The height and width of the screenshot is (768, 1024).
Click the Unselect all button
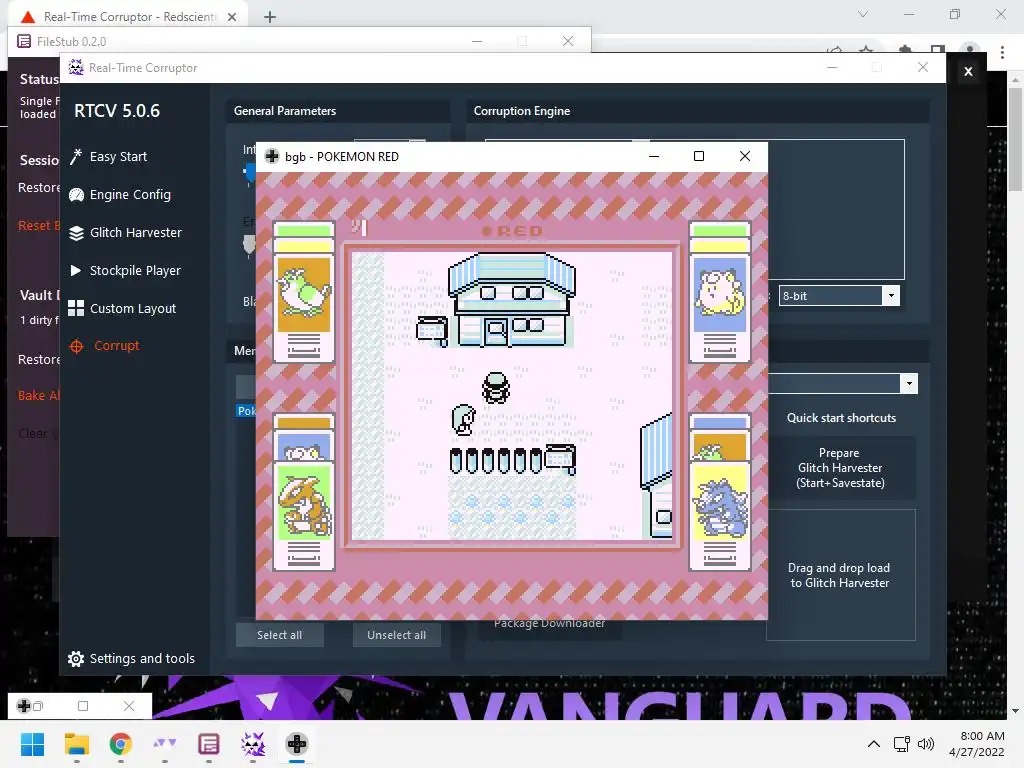tap(396, 635)
